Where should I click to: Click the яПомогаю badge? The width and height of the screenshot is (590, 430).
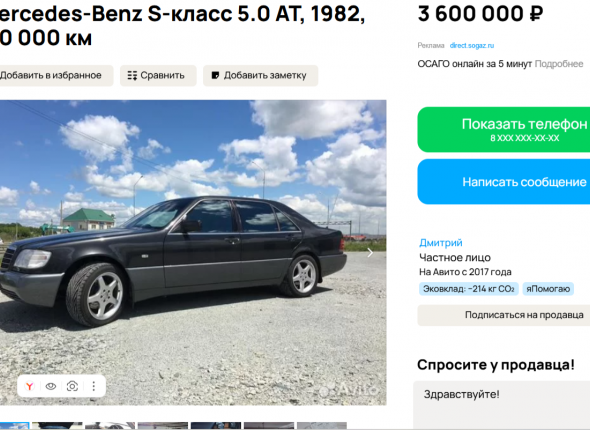click(548, 289)
